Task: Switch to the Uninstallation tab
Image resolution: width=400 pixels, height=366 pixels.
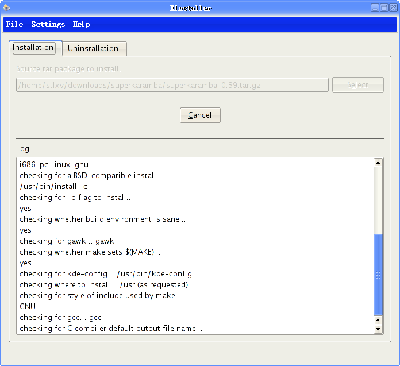Action: [x=93, y=49]
